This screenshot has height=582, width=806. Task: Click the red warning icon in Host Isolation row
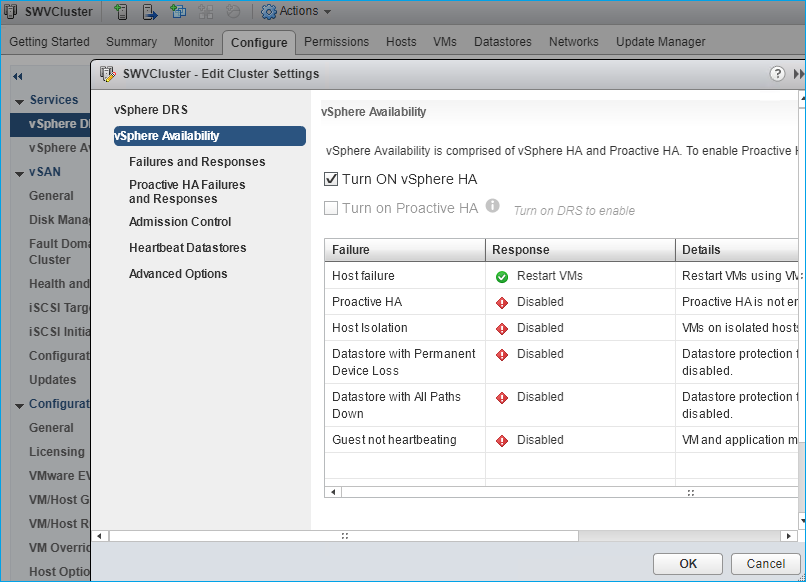tap(502, 329)
